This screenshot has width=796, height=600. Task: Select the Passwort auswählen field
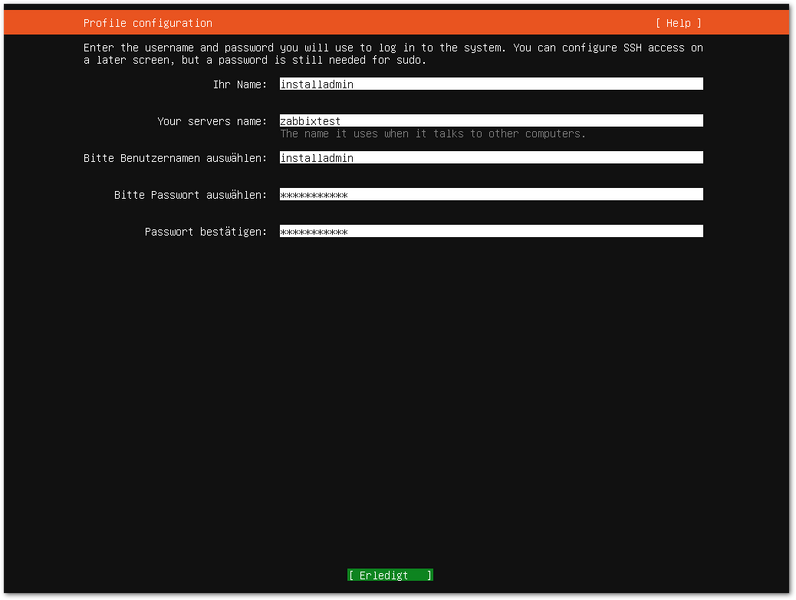[x=491, y=194]
